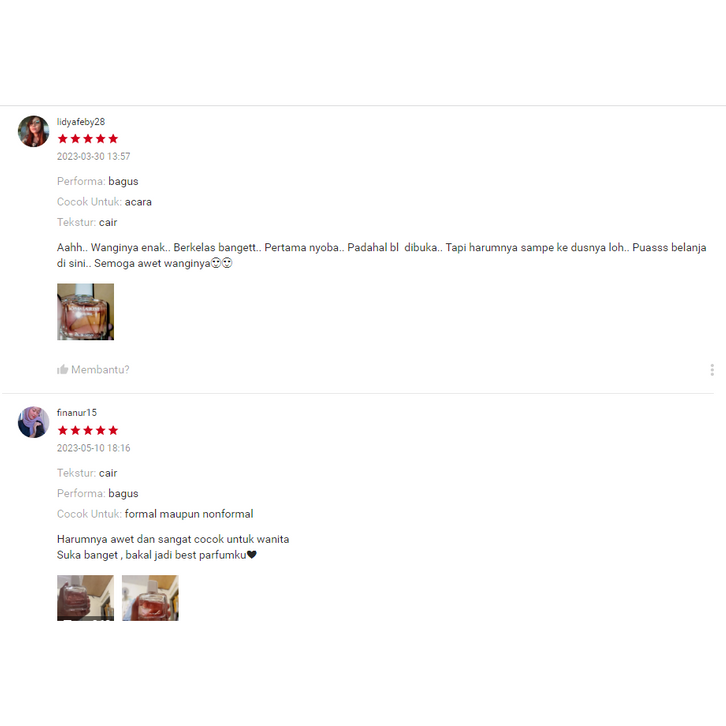Image resolution: width=726 pixels, height=726 pixels.
Task: Click the date 2023-03-30 13:57
Action: point(94,156)
